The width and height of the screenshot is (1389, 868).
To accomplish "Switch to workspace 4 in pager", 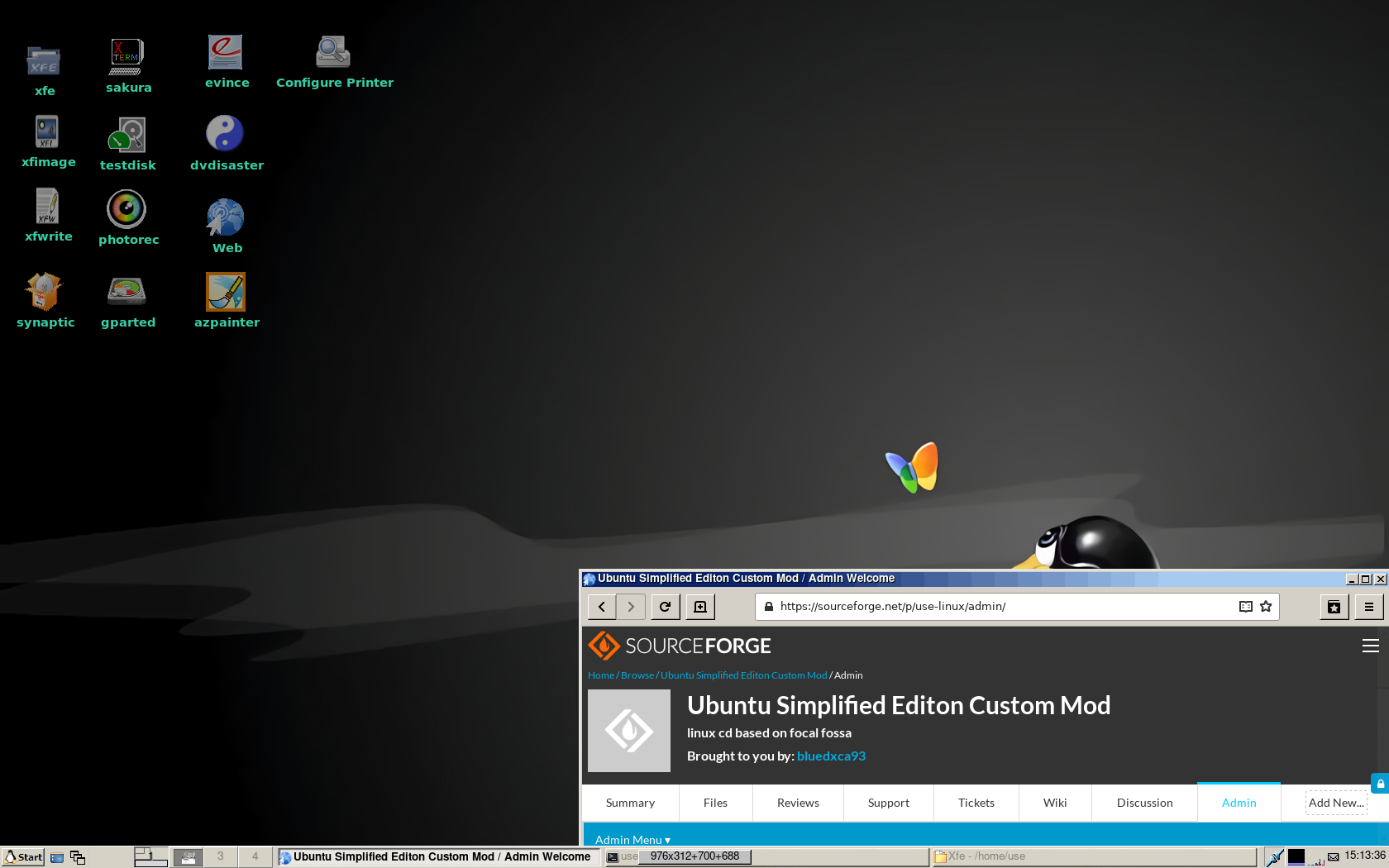I will click(x=255, y=857).
